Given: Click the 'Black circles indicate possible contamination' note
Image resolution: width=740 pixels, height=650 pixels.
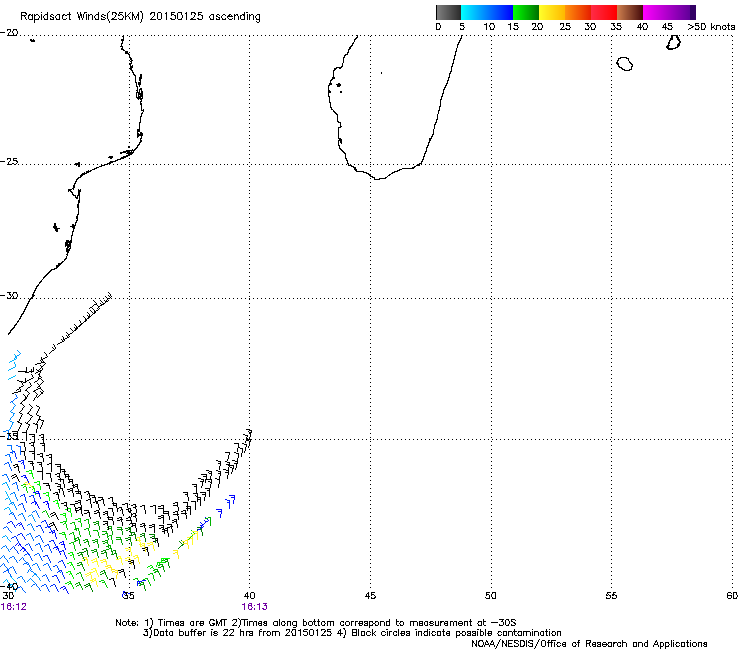Looking at the screenshot, I should [456, 633].
